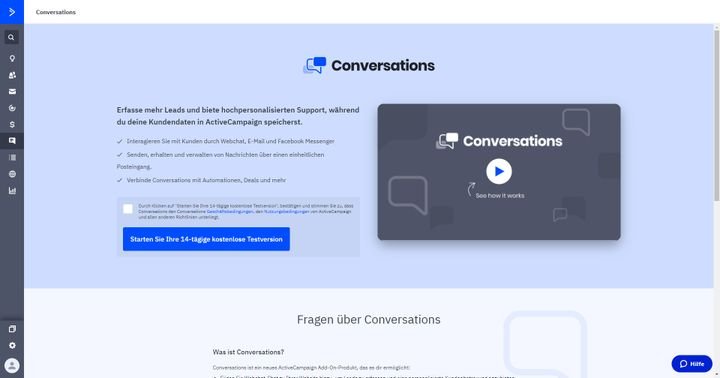The height and width of the screenshot is (378, 720).
Task: Open Site via the globe icon in the sidebar
Action: click(12, 174)
